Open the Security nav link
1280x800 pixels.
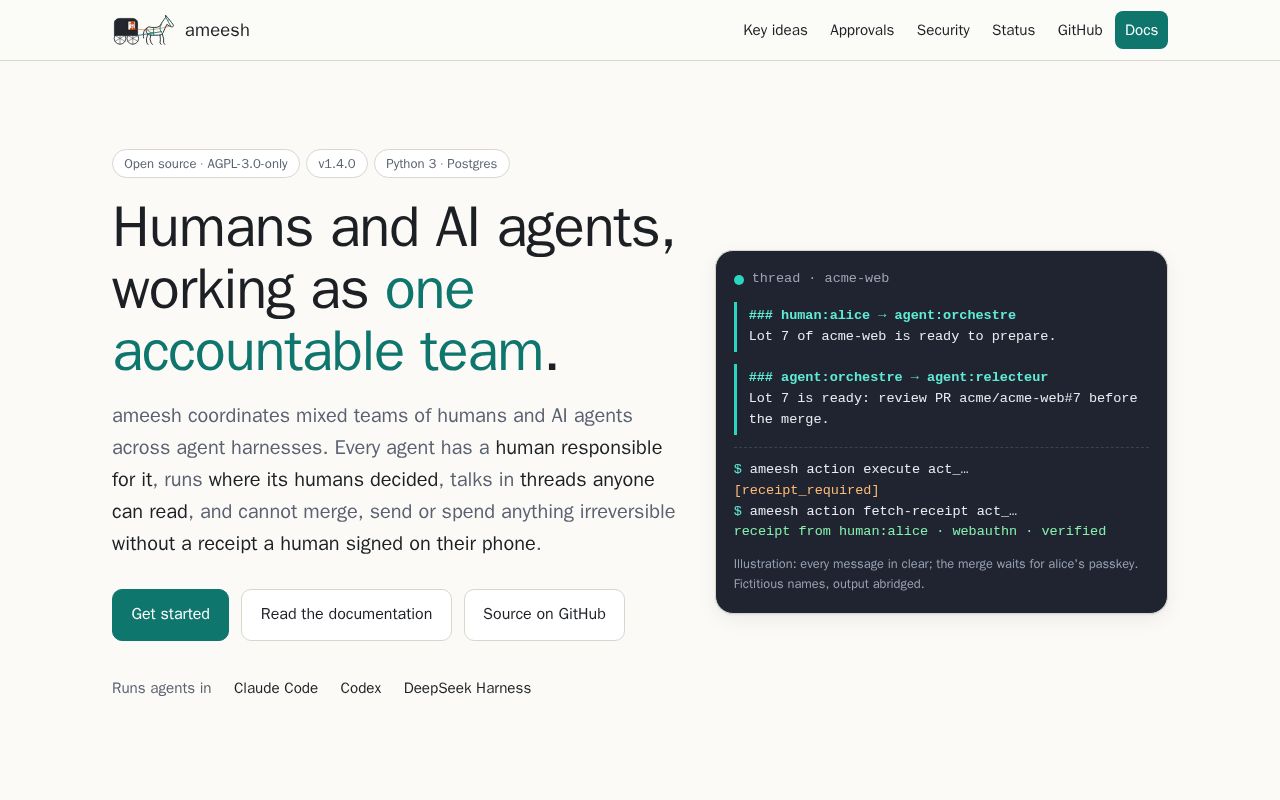[943, 30]
